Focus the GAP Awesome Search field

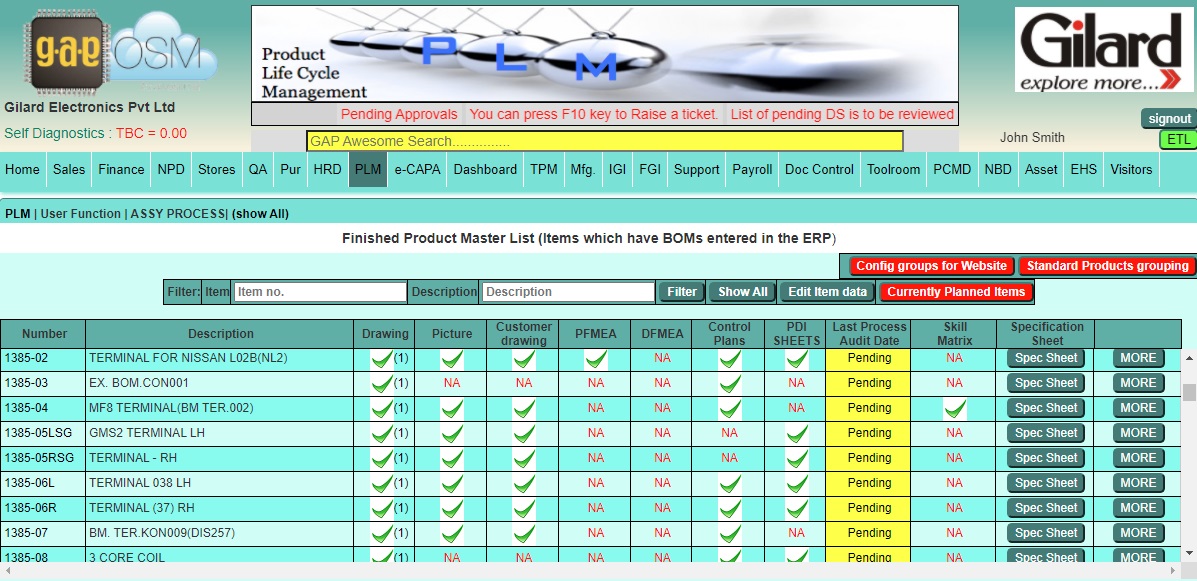pyautogui.click(x=604, y=141)
